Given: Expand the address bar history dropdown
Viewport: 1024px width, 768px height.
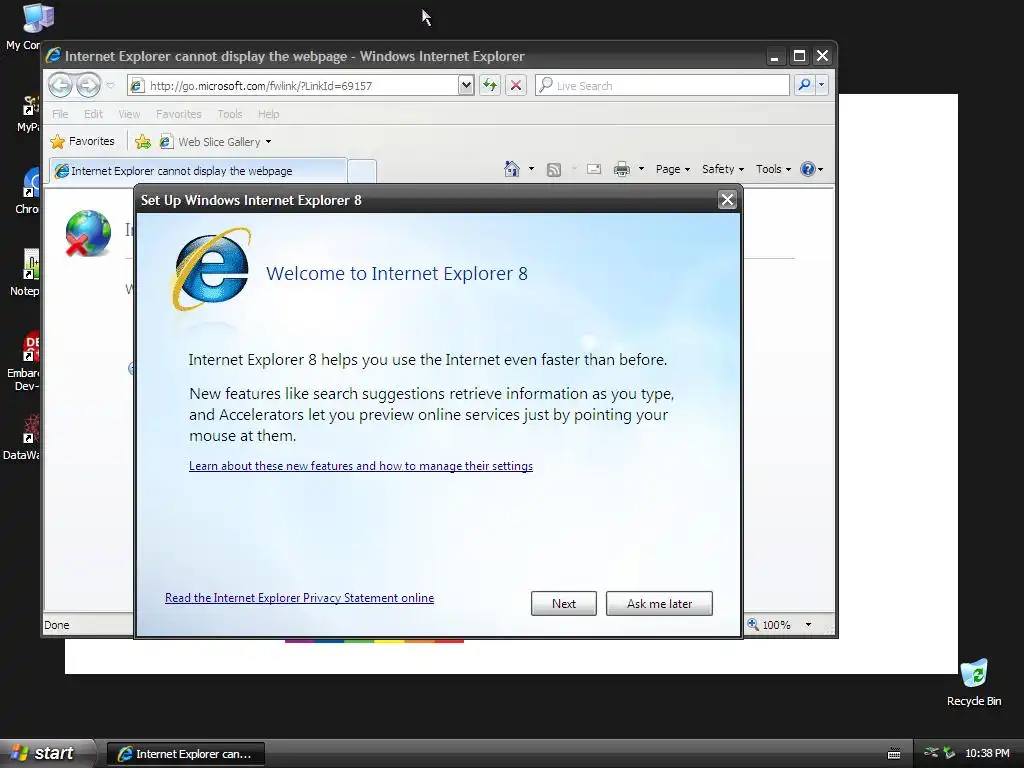Looking at the screenshot, I should tap(466, 86).
